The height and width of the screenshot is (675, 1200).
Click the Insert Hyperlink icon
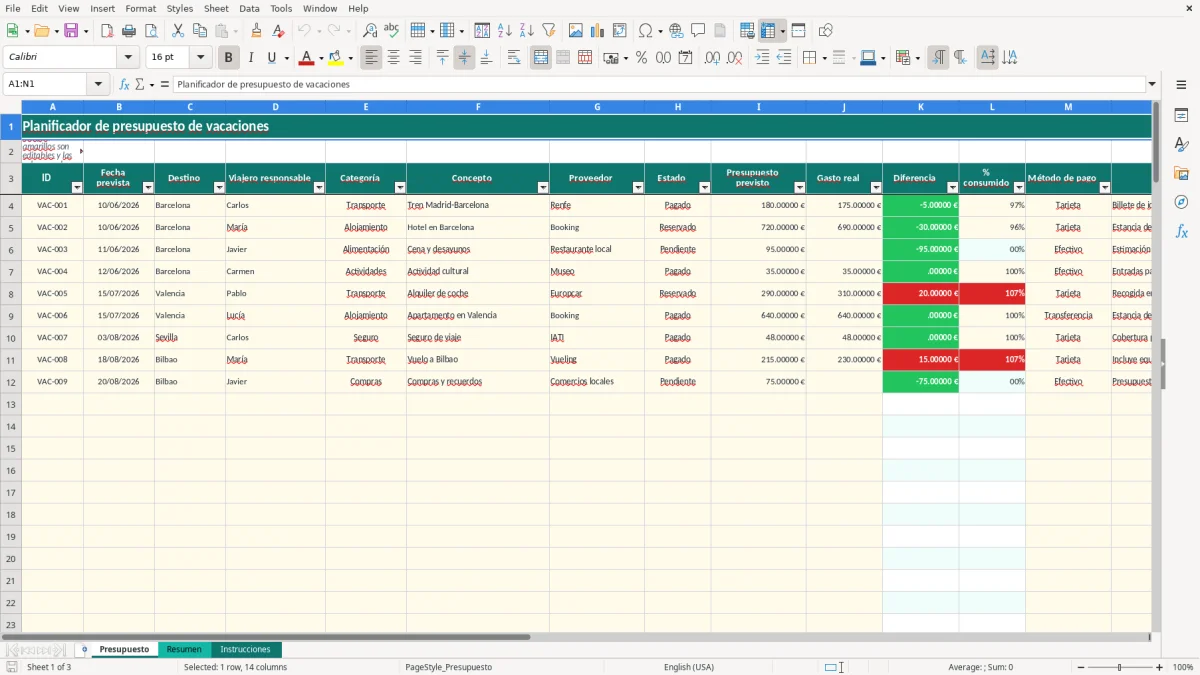677,31
